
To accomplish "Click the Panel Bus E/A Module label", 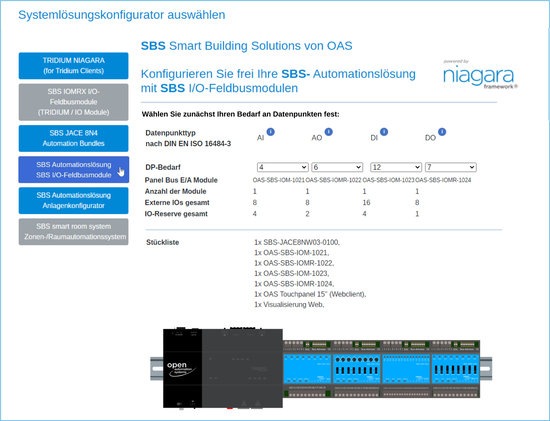I will (181, 180).
